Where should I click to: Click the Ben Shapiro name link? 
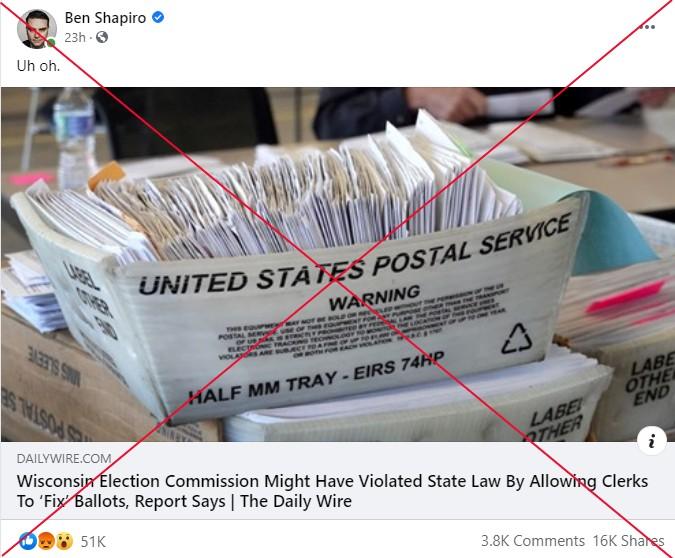[x=105, y=18]
